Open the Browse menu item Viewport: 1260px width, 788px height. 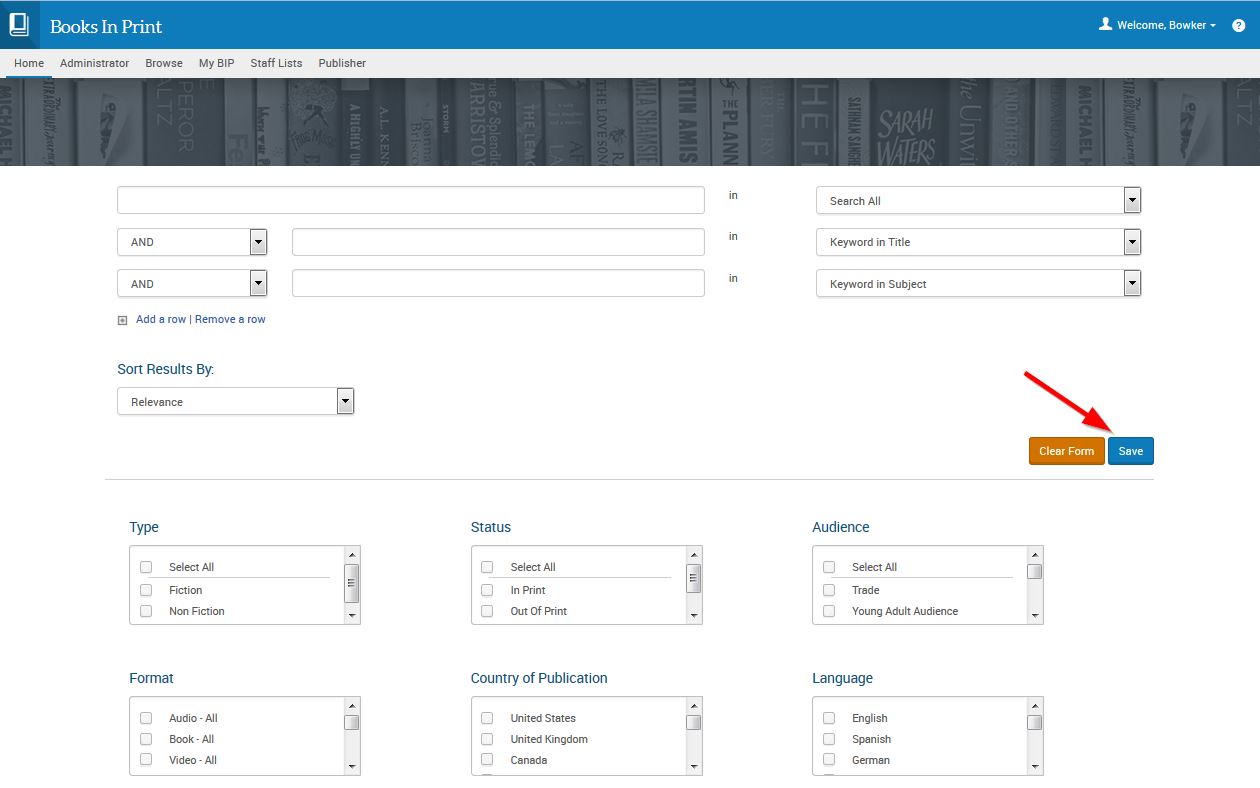164,63
